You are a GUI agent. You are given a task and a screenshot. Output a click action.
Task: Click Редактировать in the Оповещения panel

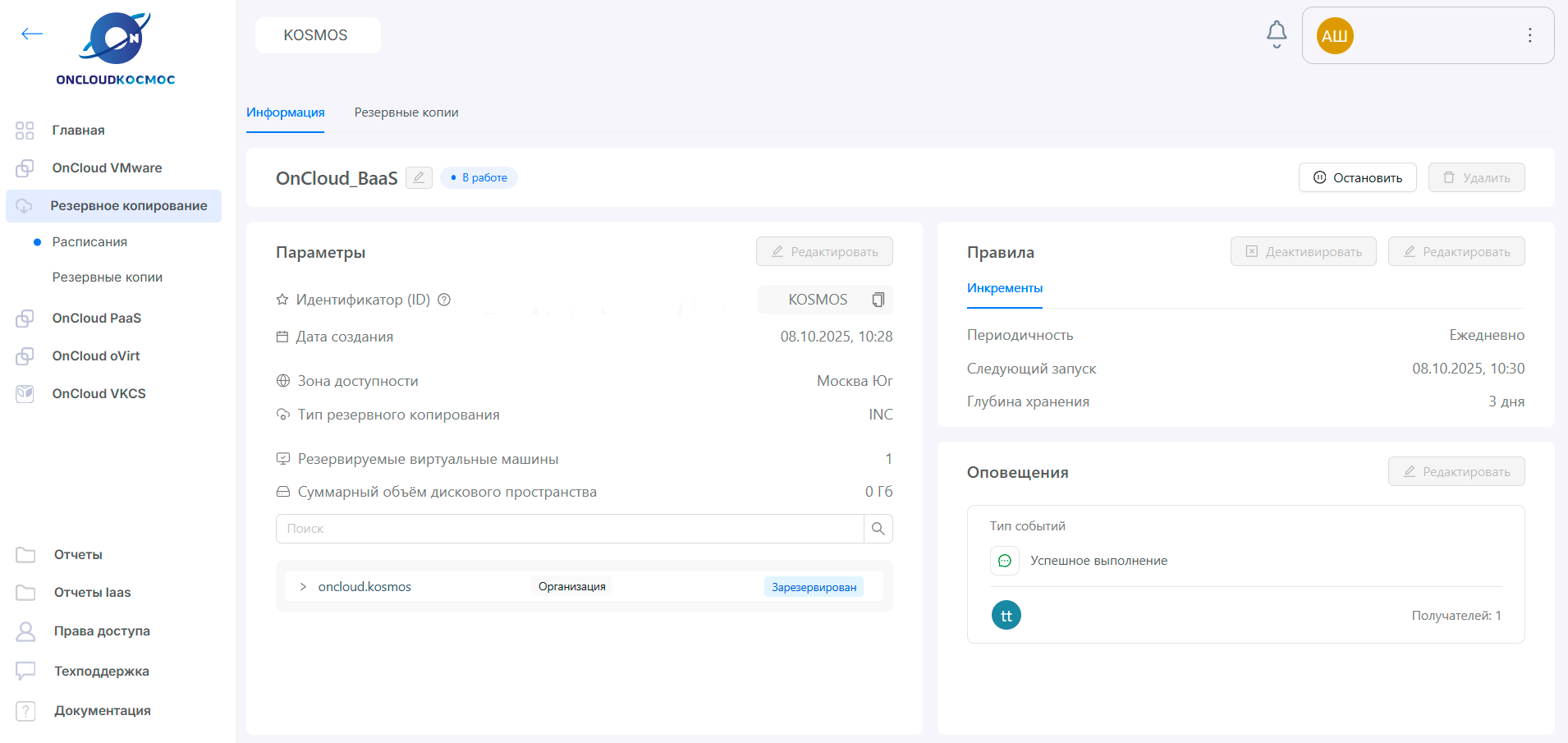click(x=1456, y=472)
